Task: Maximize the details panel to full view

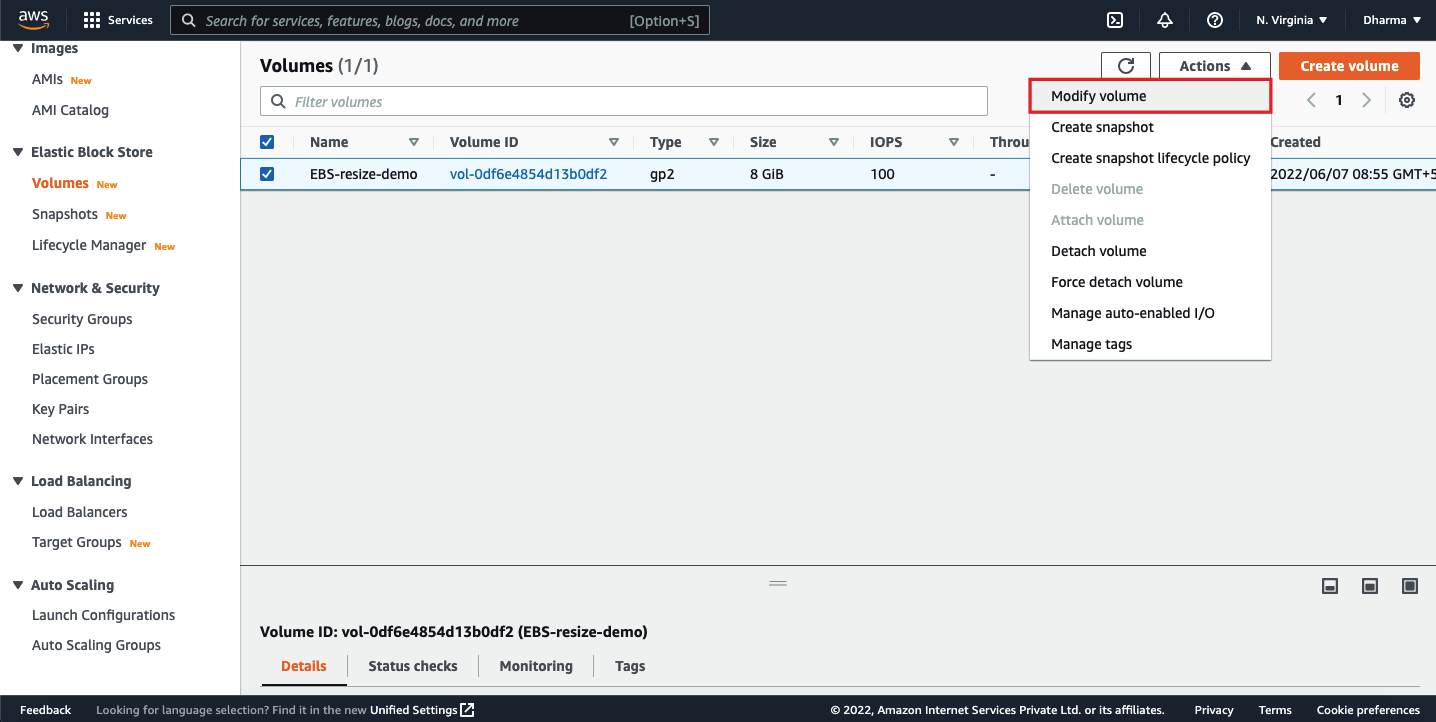Action: pos(1410,586)
